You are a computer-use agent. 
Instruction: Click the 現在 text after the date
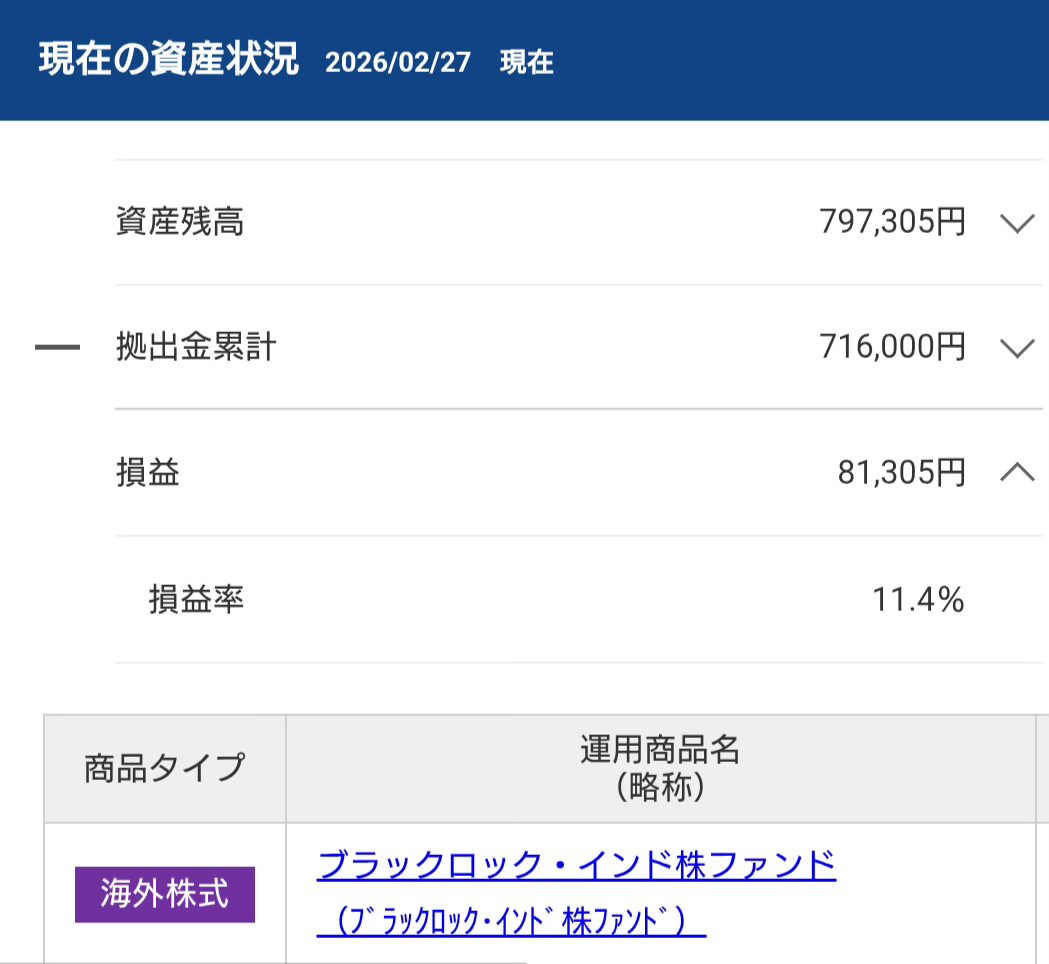[x=526, y=63]
